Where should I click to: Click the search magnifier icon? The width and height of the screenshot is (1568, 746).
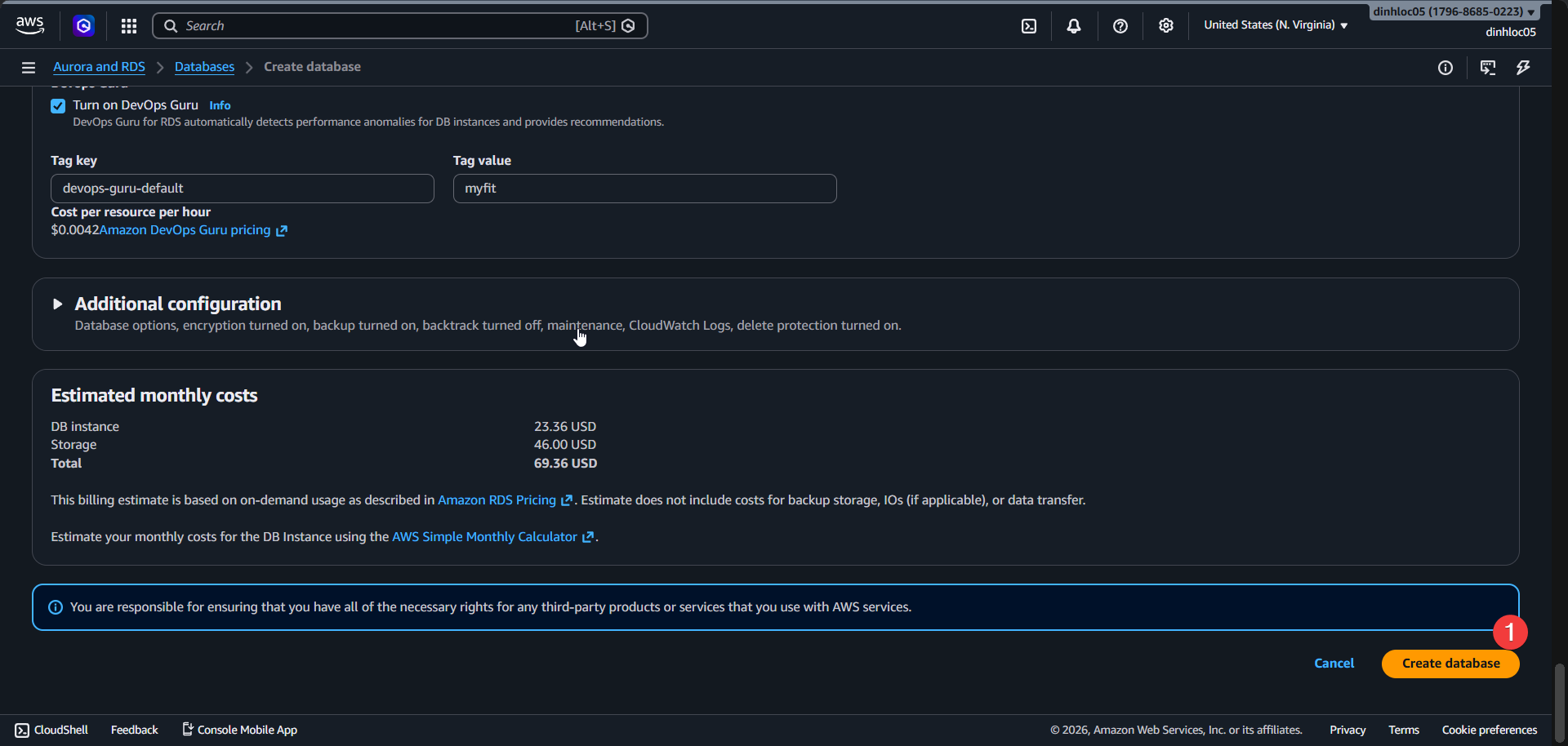pos(171,26)
